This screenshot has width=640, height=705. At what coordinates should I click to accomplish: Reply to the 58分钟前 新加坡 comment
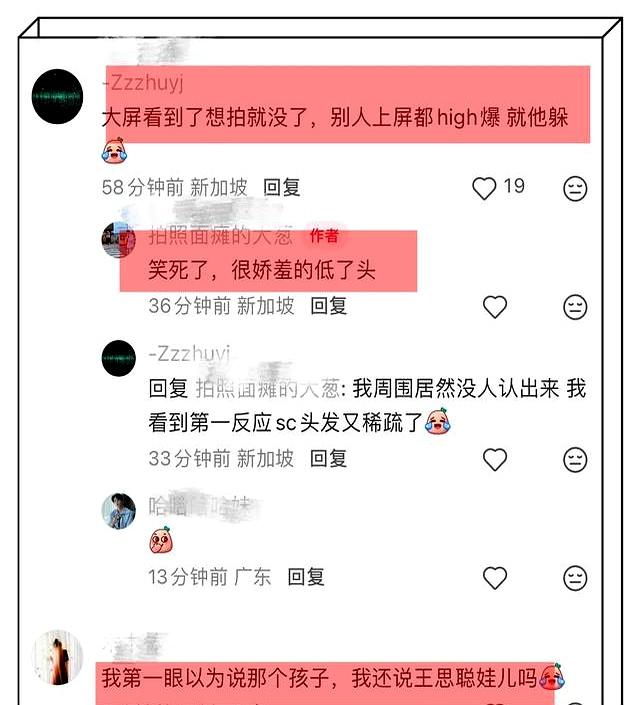[x=282, y=187]
